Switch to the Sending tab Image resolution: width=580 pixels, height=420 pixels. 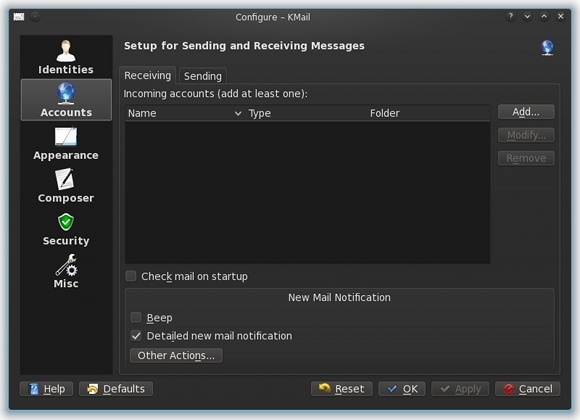203,76
